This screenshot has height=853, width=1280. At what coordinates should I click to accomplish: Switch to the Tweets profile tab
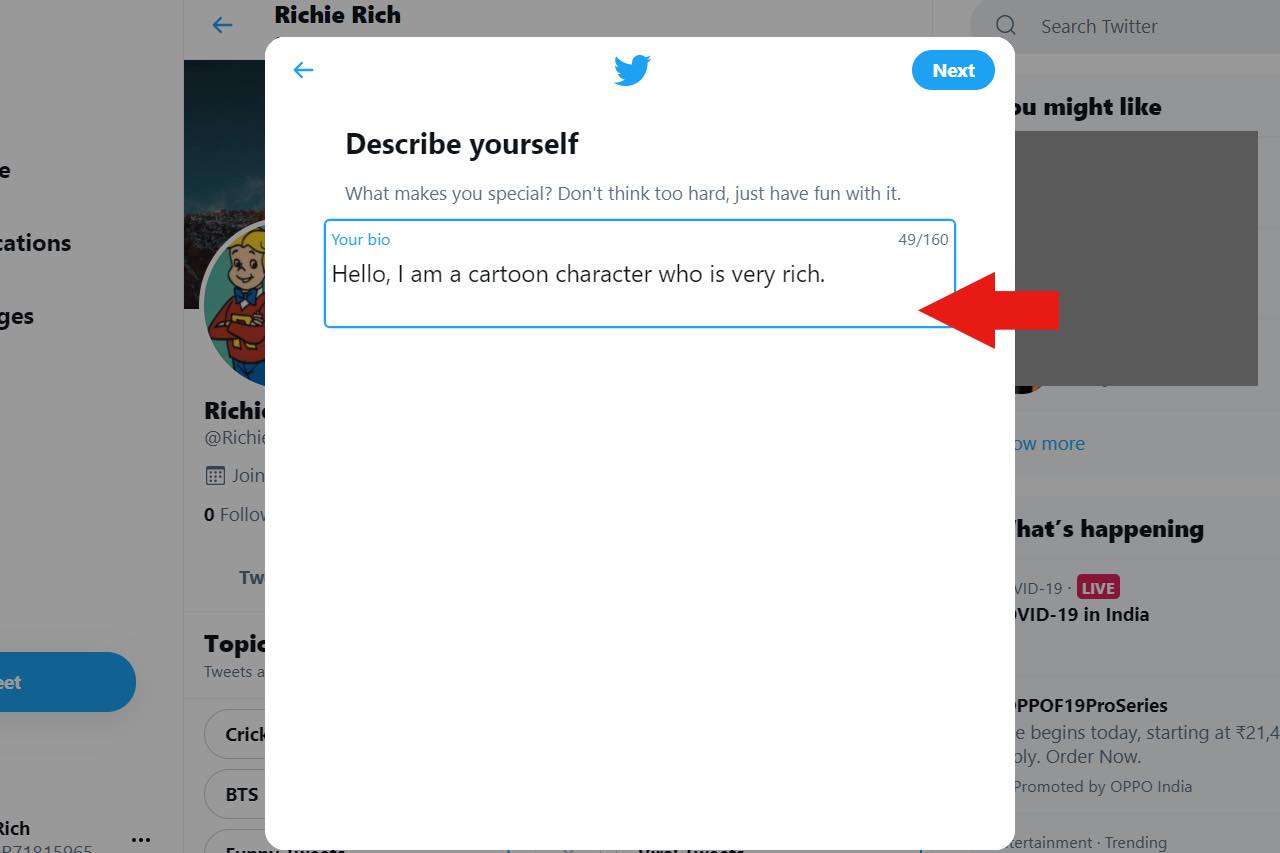[x=251, y=577]
